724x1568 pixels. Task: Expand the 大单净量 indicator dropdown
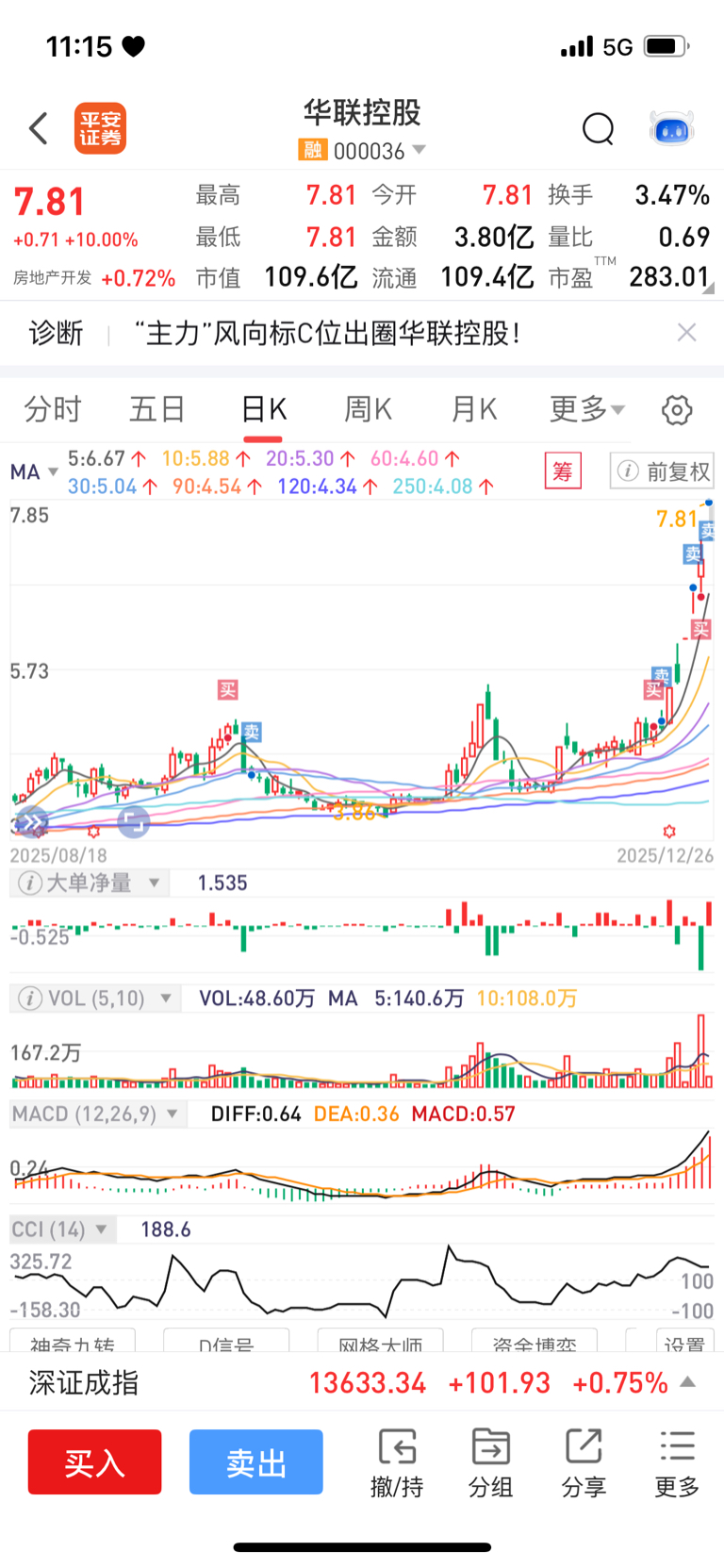tap(154, 883)
